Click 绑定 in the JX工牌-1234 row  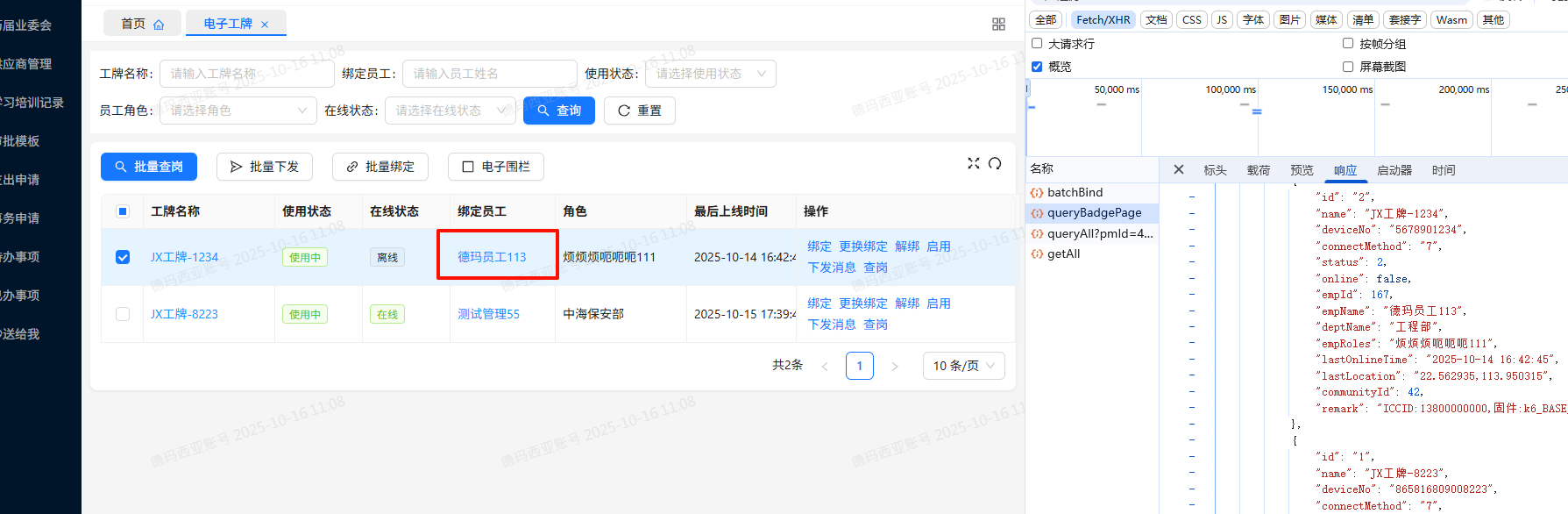pos(819,246)
